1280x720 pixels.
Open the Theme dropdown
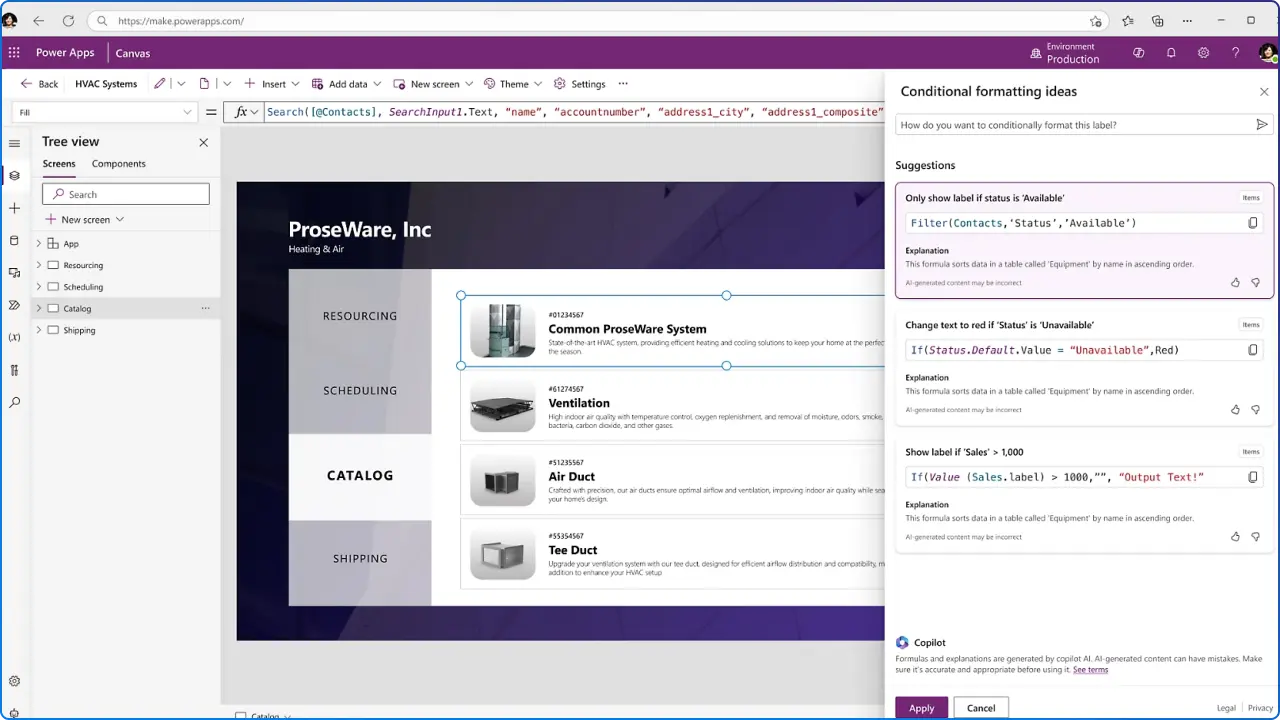coord(537,84)
